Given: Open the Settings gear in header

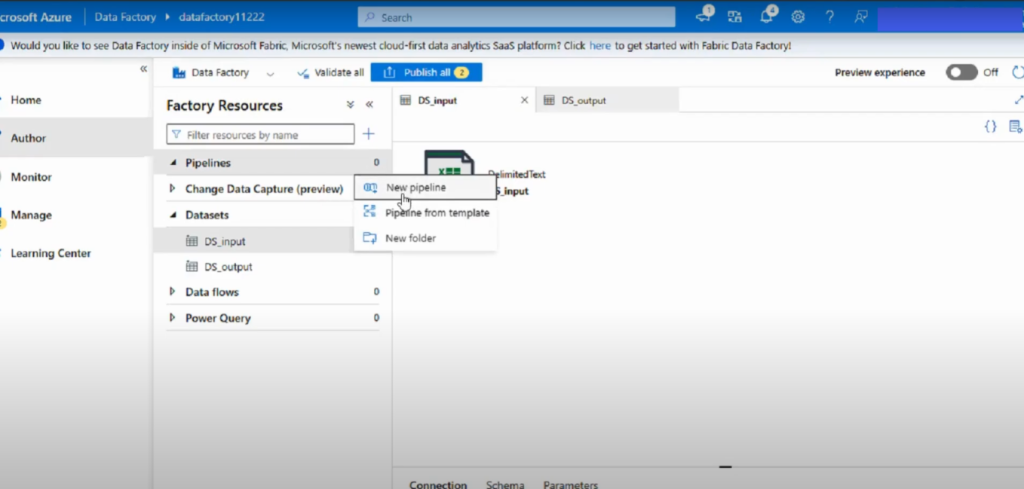Looking at the screenshot, I should [798, 17].
